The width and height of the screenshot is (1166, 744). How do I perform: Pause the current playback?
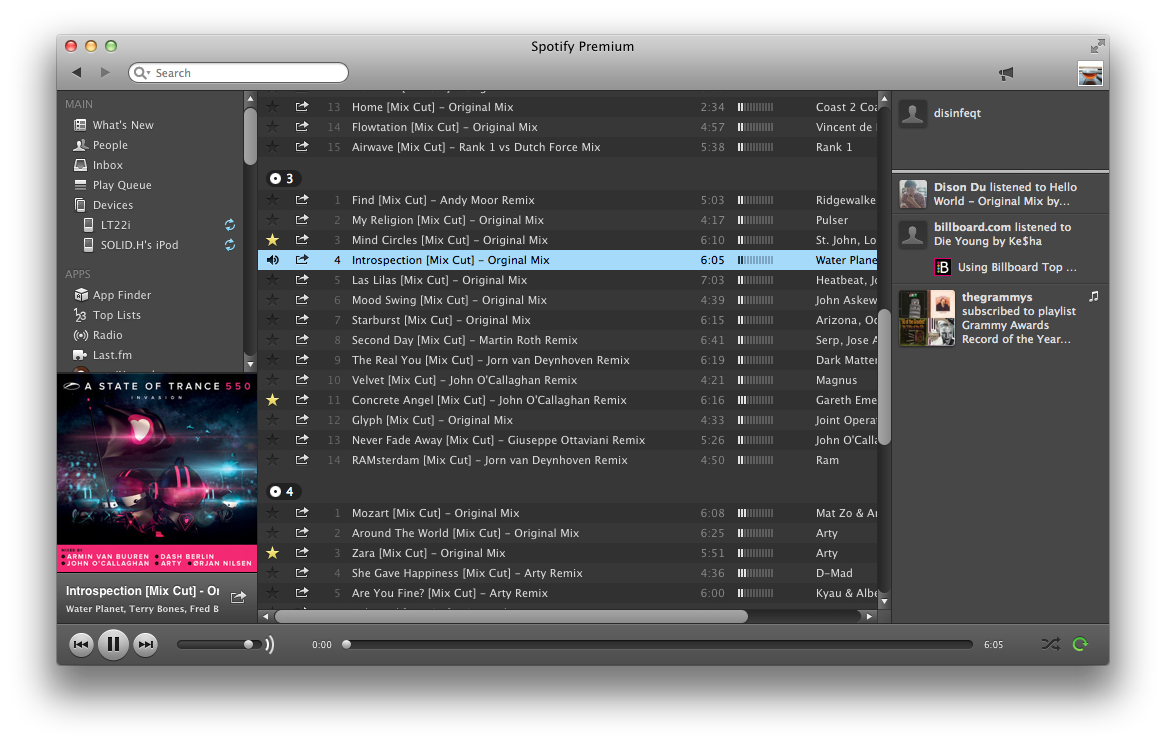[x=113, y=644]
